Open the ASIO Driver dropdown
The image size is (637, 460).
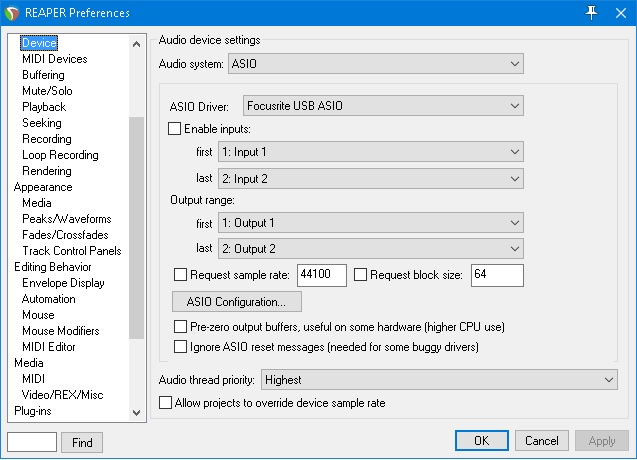pyautogui.click(x=383, y=106)
